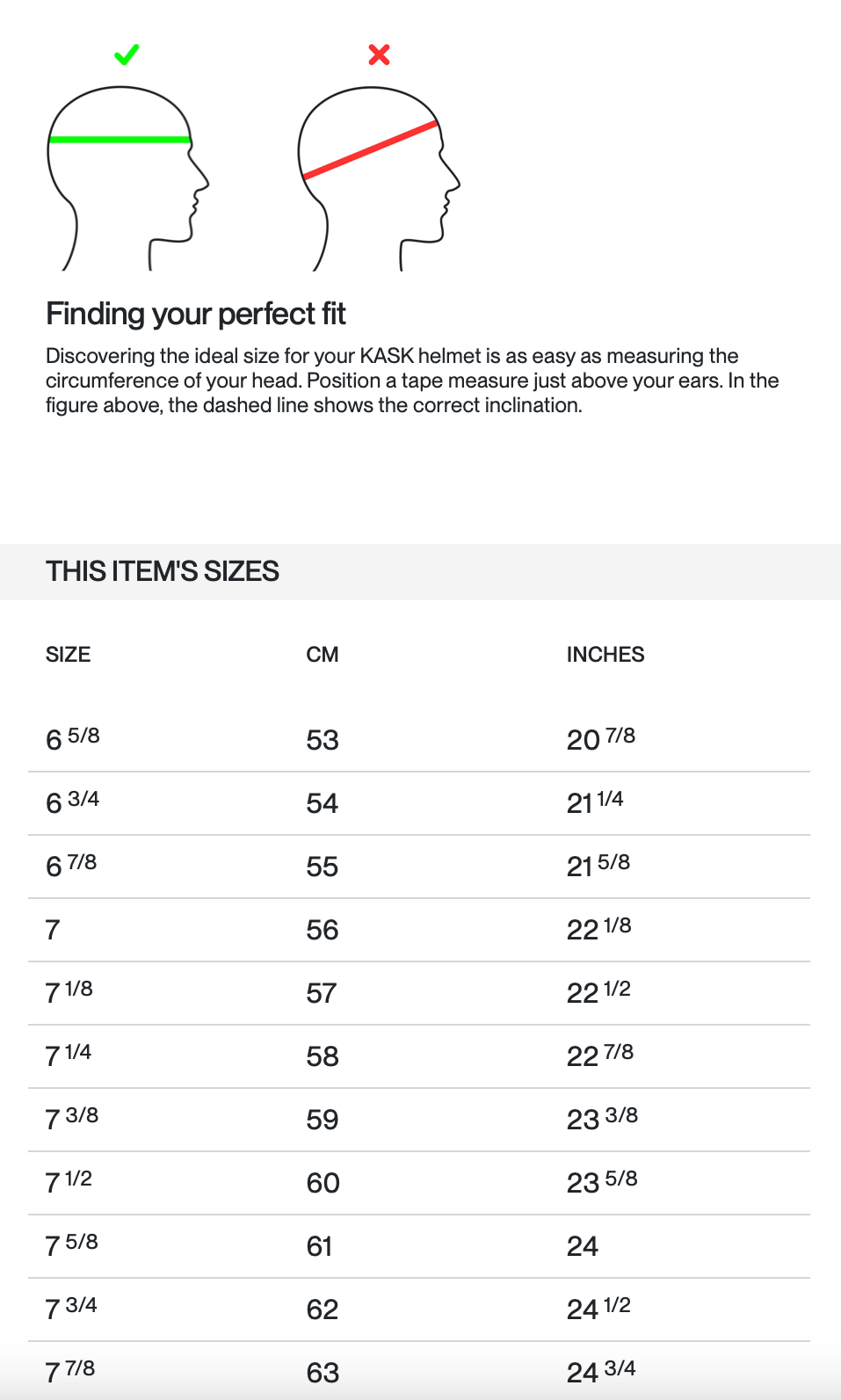This screenshot has width=841, height=1400.
Task: Click the SIZE column header
Action: pos(69,655)
